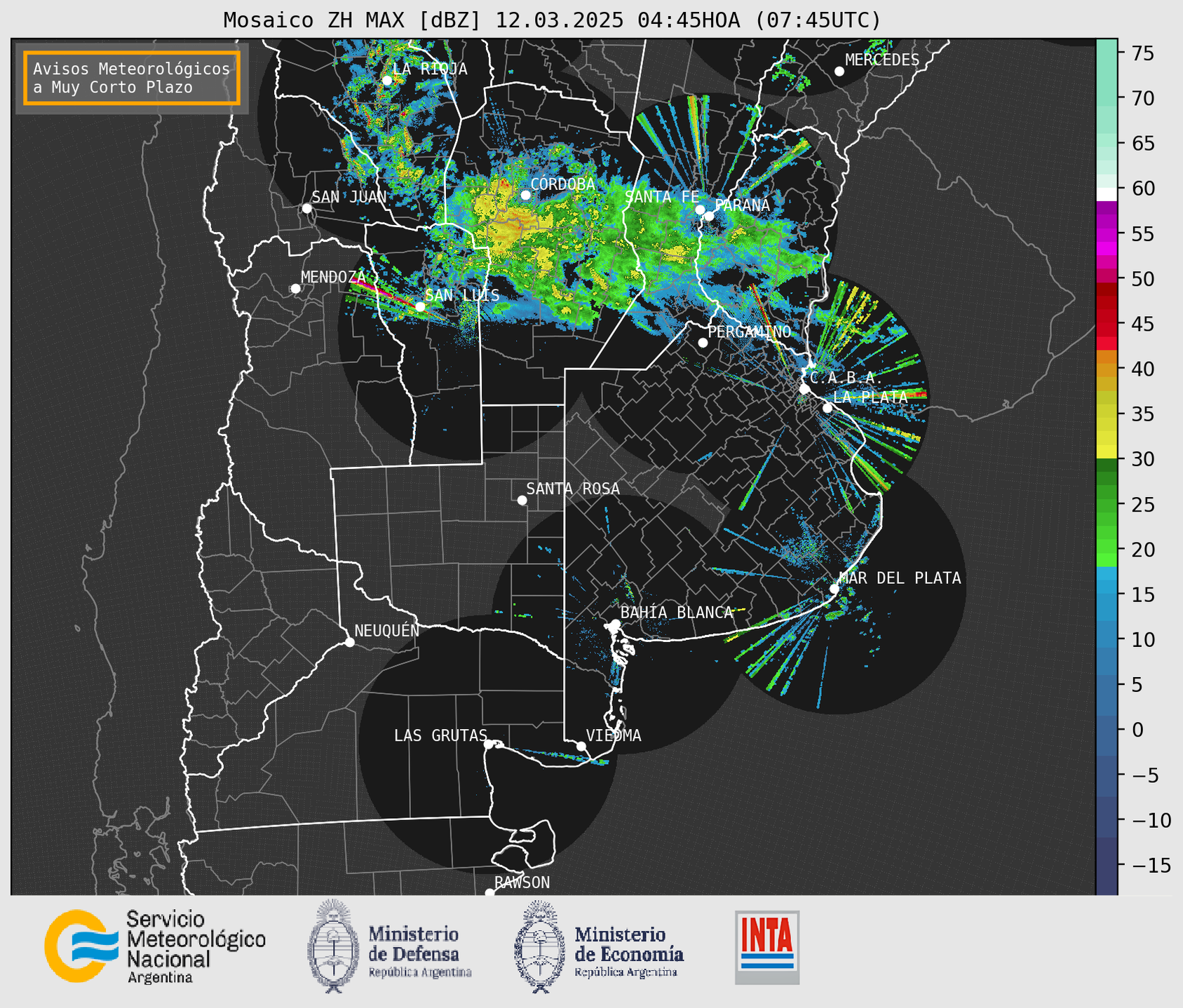Click the Mosaico ZH MAX title text
The height and width of the screenshot is (1008, 1183).
(552, 20)
